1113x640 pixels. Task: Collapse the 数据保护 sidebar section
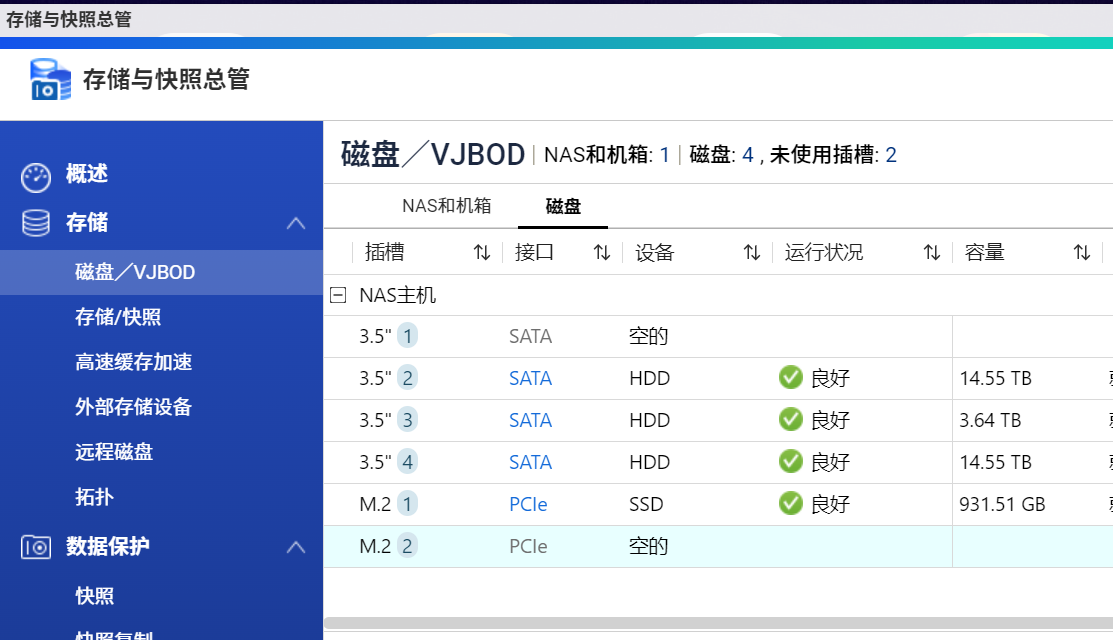tap(296, 547)
